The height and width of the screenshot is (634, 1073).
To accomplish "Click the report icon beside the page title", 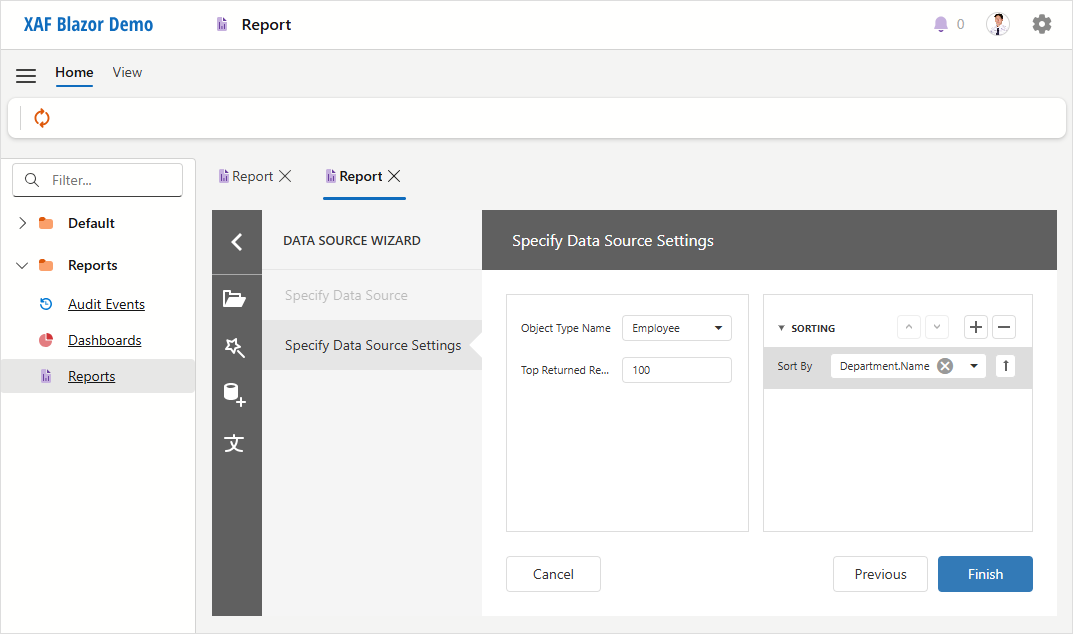I will click(222, 25).
